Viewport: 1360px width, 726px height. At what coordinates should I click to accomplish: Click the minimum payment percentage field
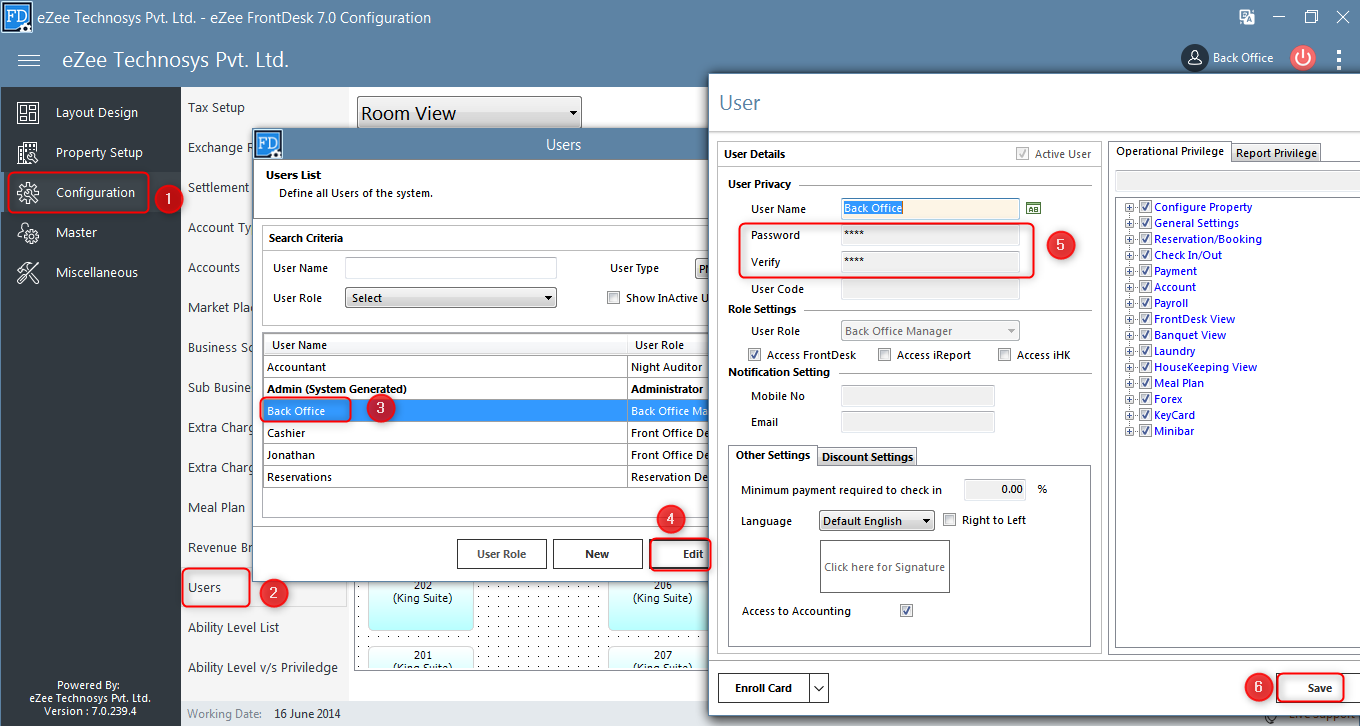(x=996, y=489)
